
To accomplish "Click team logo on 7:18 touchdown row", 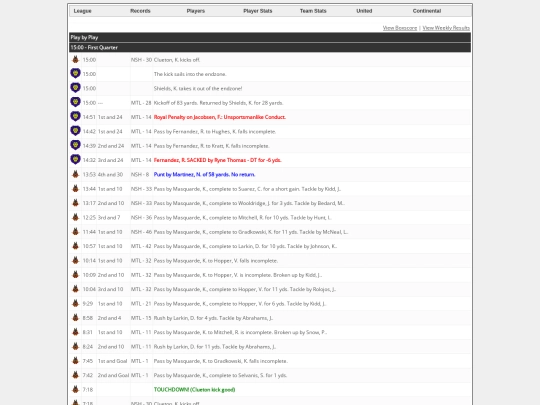I will [x=75, y=390].
